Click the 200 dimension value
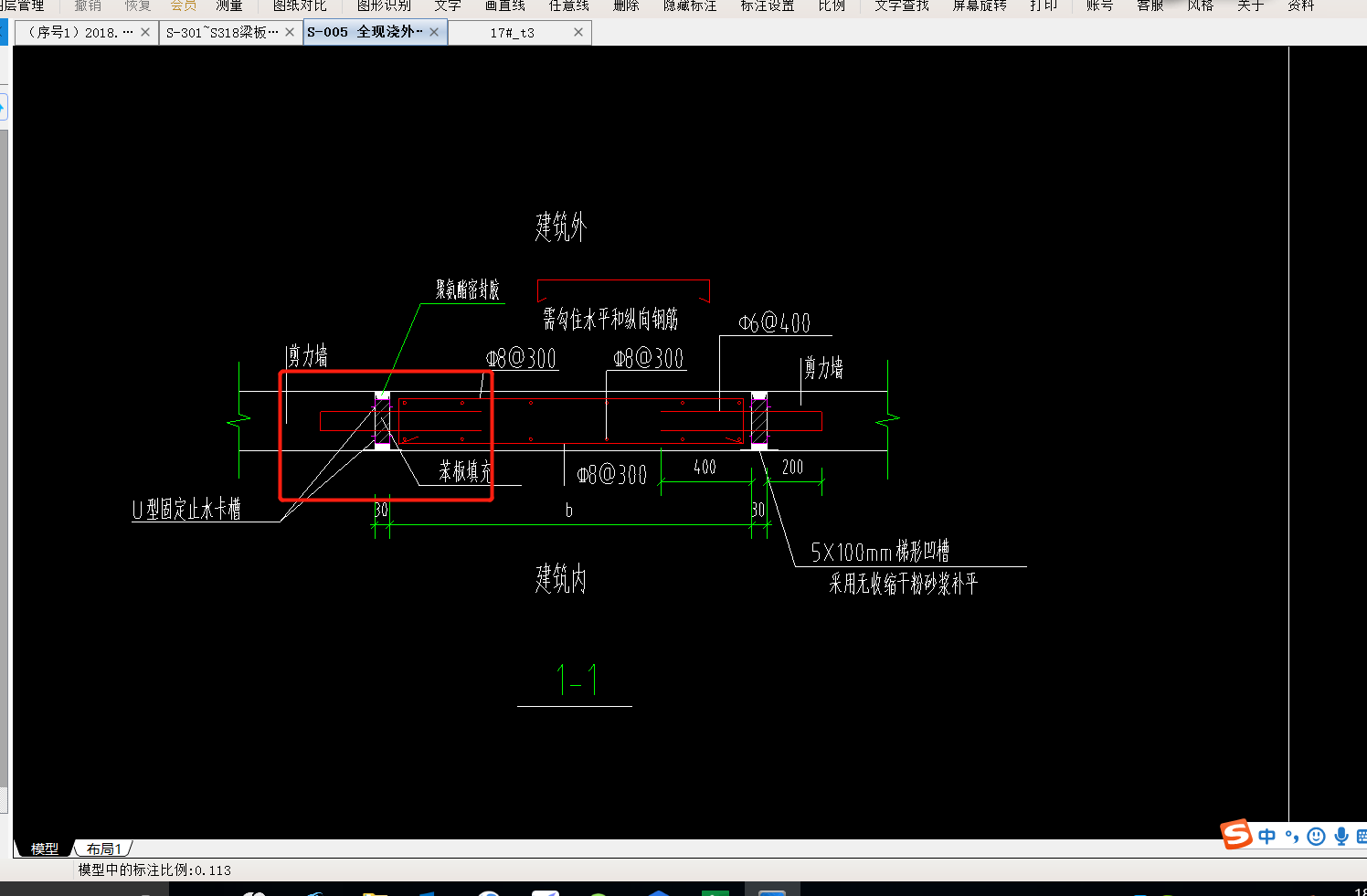The height and width of the screenshot is (896, 1367). pyautogui.click(x=792, y=467)
